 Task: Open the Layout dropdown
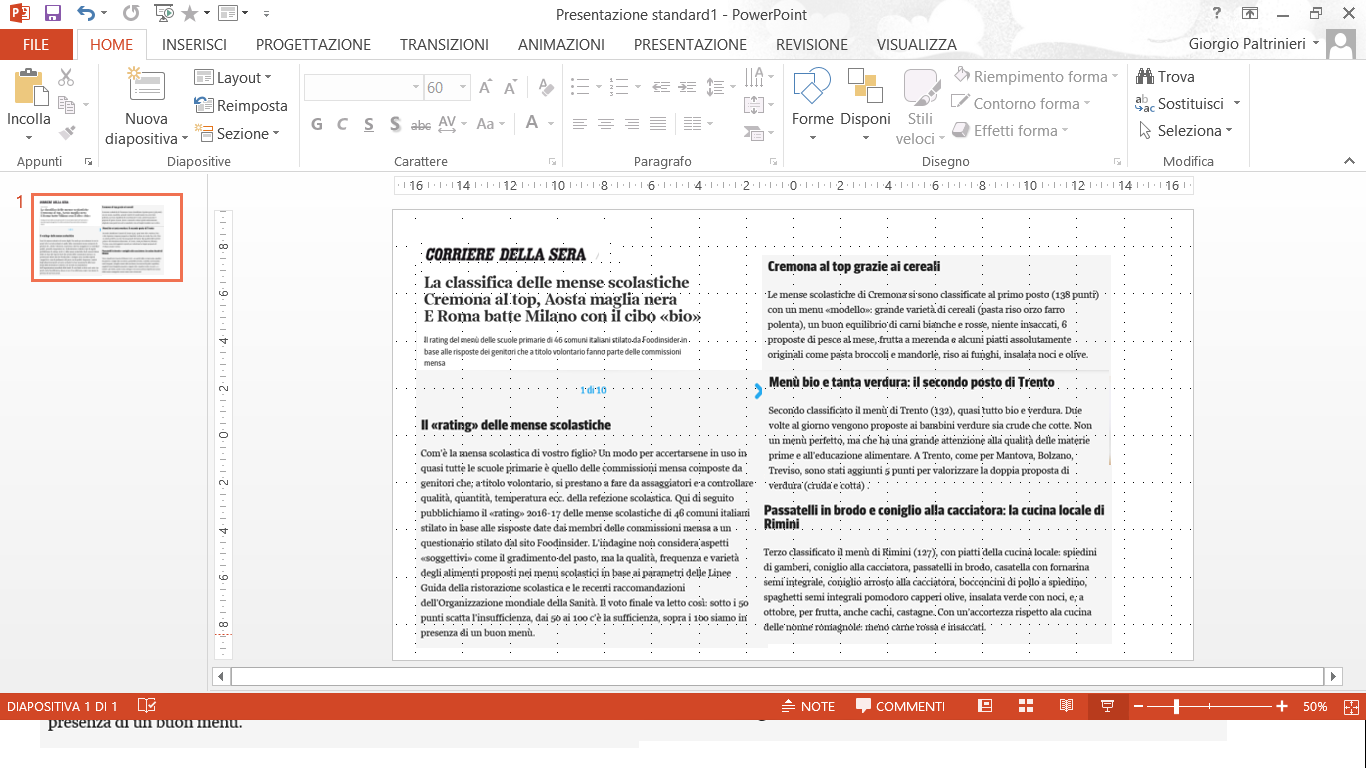[232, 77]
